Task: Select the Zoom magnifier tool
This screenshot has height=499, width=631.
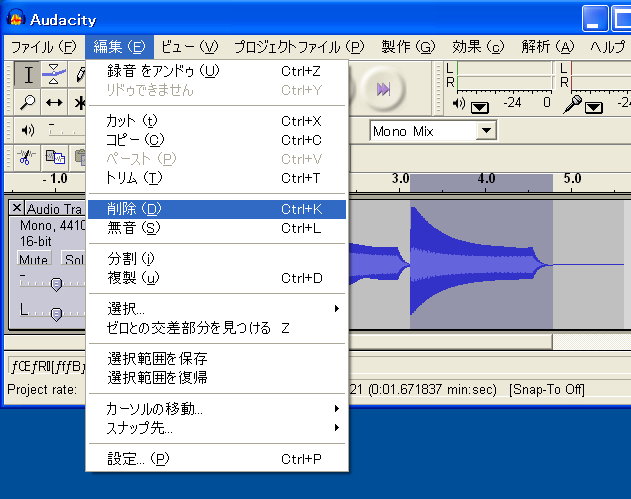Action: coord(27,102)
